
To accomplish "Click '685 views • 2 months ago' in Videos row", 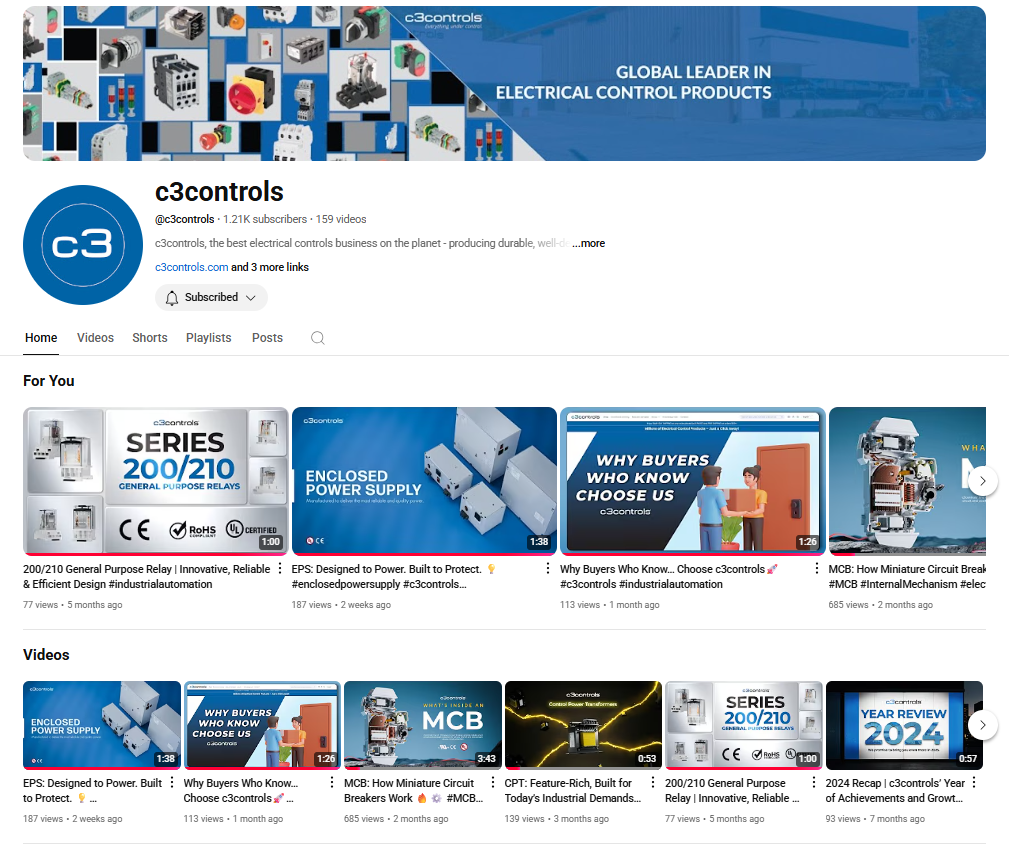I will (396, 819).
